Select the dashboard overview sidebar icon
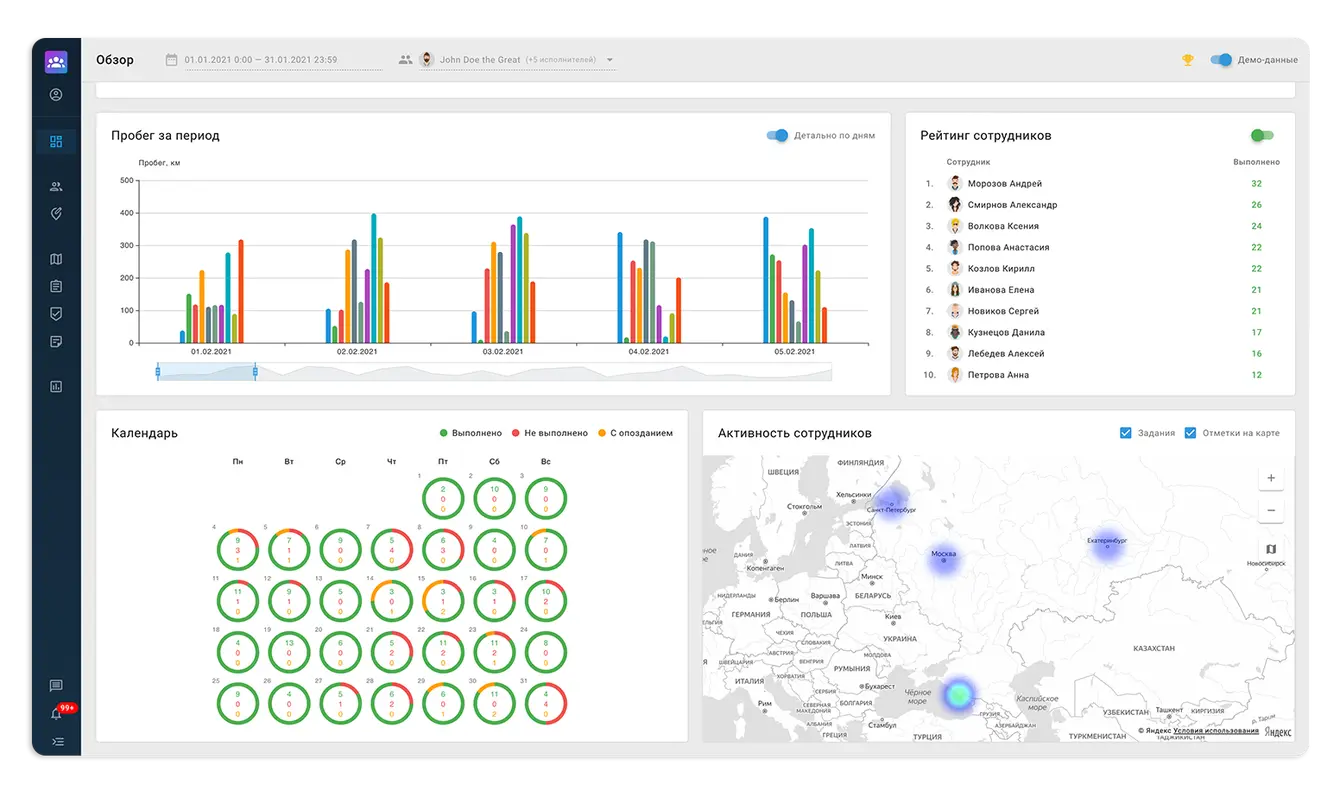This screenshot has width=1340, height=790. pyautogui.click(x=56, y=141)
